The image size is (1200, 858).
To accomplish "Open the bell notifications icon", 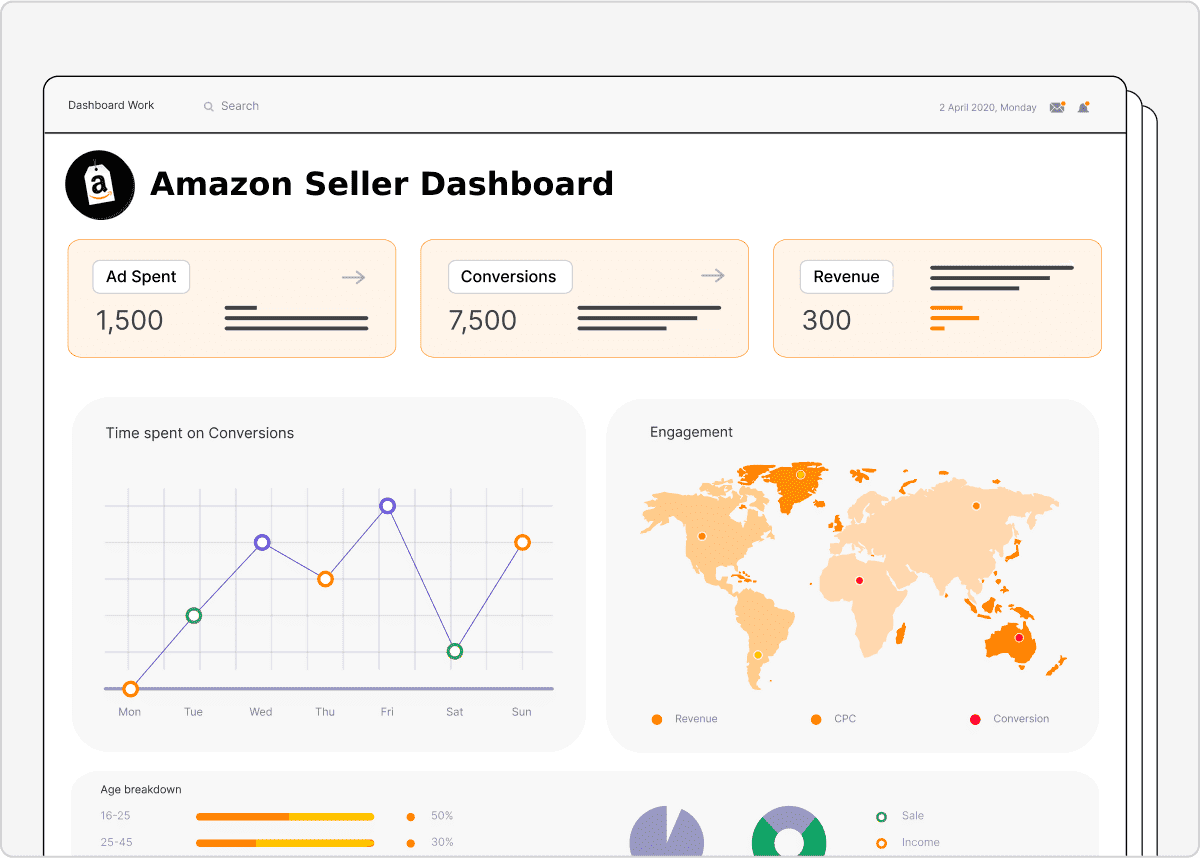I will [1083, 107].
